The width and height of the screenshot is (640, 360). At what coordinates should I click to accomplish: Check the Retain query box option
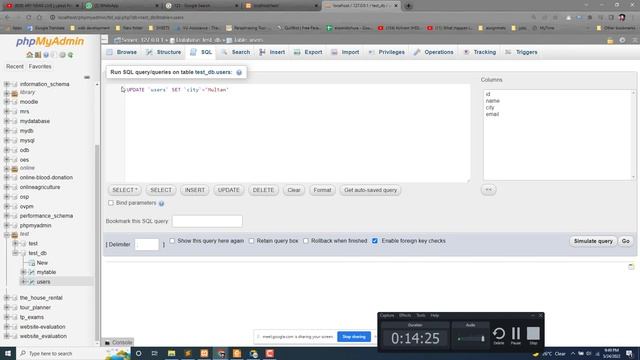click(251, 241)
